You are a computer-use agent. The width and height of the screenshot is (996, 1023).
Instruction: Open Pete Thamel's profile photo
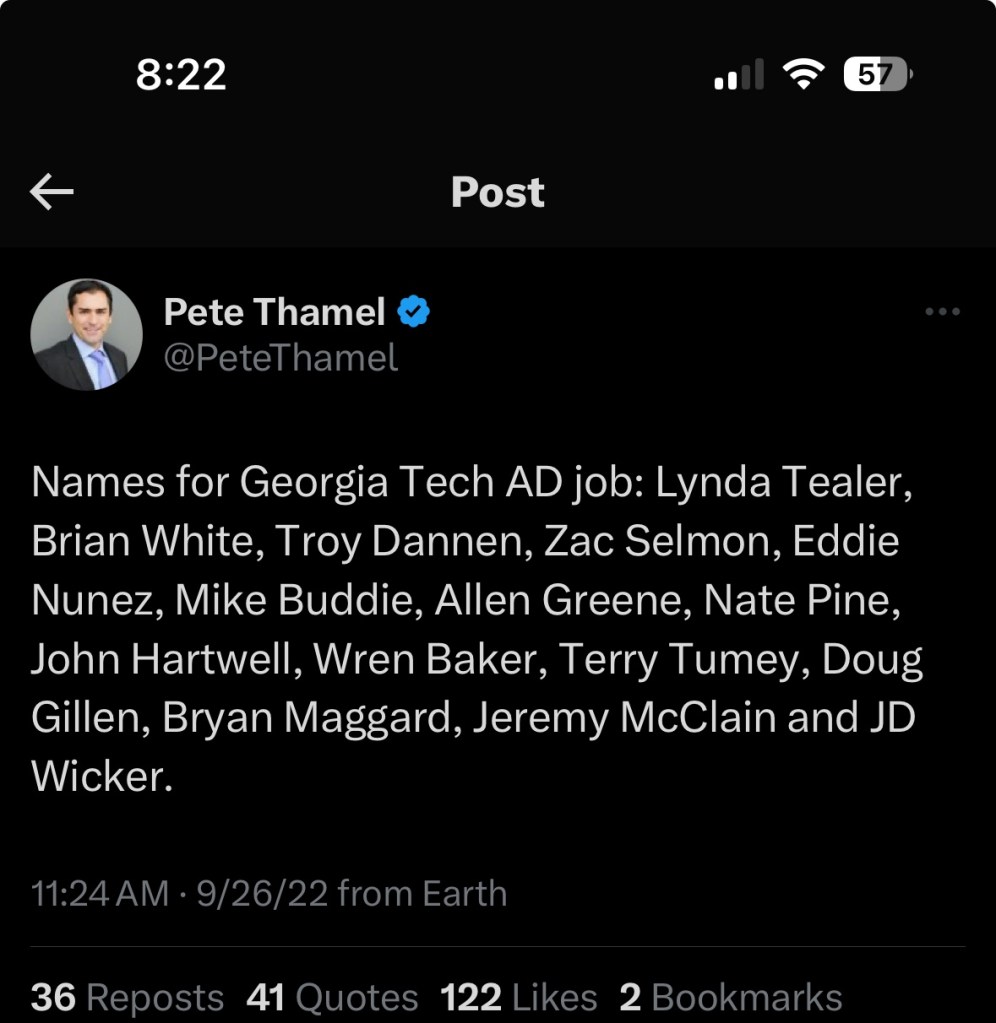[87, 335]
